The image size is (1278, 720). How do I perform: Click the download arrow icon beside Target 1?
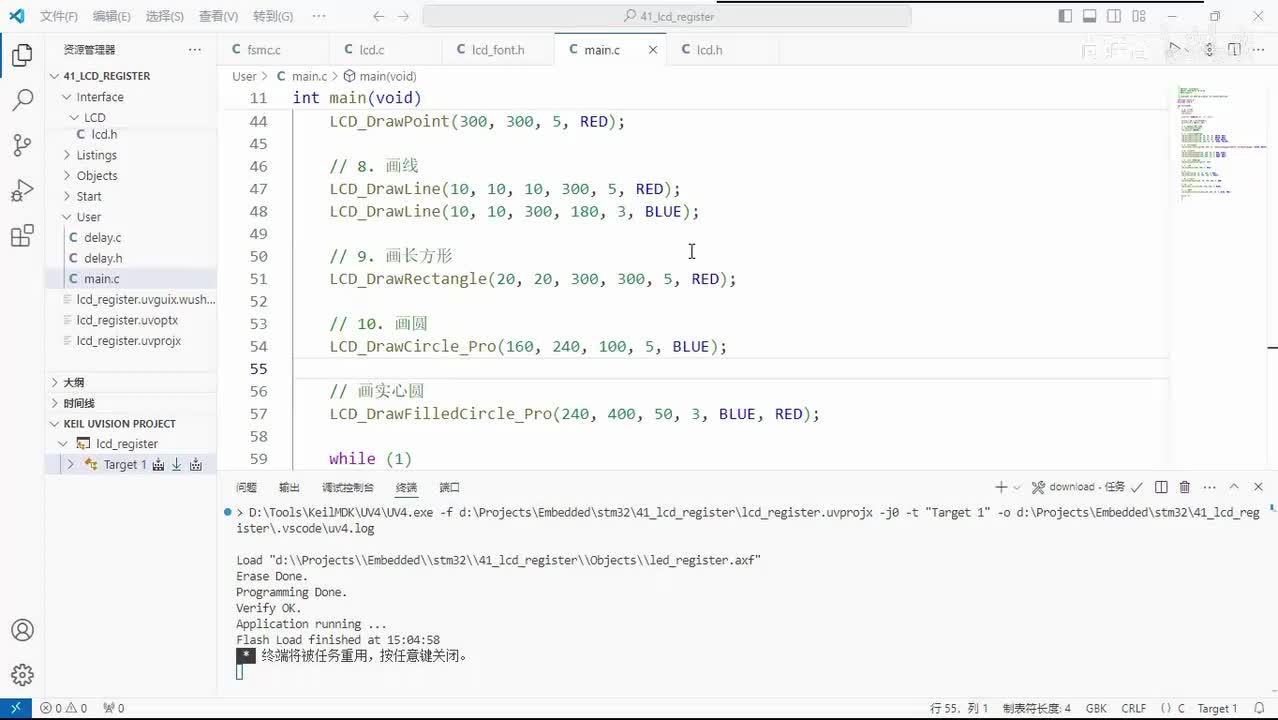[177, 464]
